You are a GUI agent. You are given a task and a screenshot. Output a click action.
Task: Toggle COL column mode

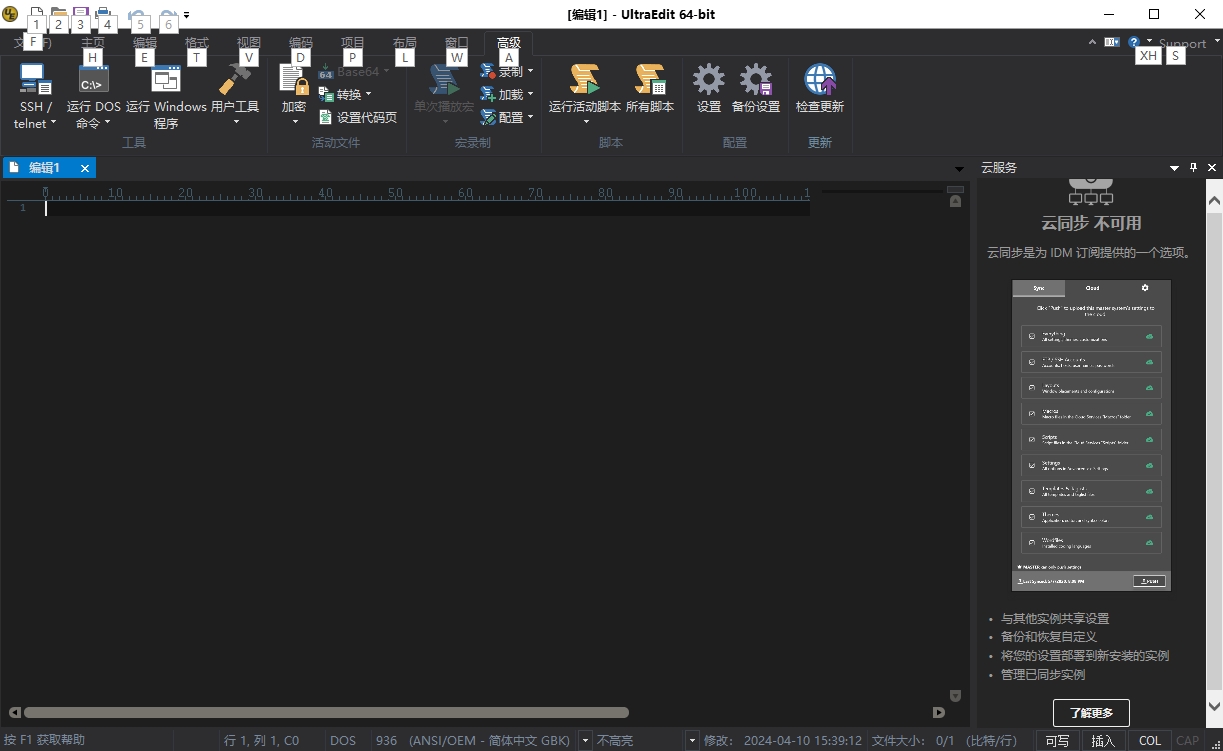click(1150, 741)
